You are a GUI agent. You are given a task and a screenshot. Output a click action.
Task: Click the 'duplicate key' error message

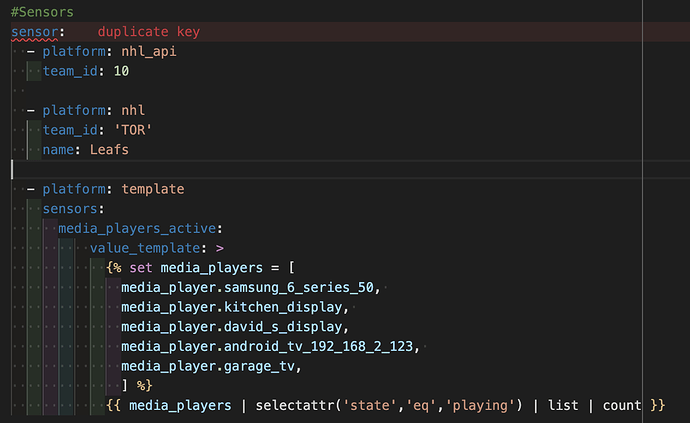point(149,32)
